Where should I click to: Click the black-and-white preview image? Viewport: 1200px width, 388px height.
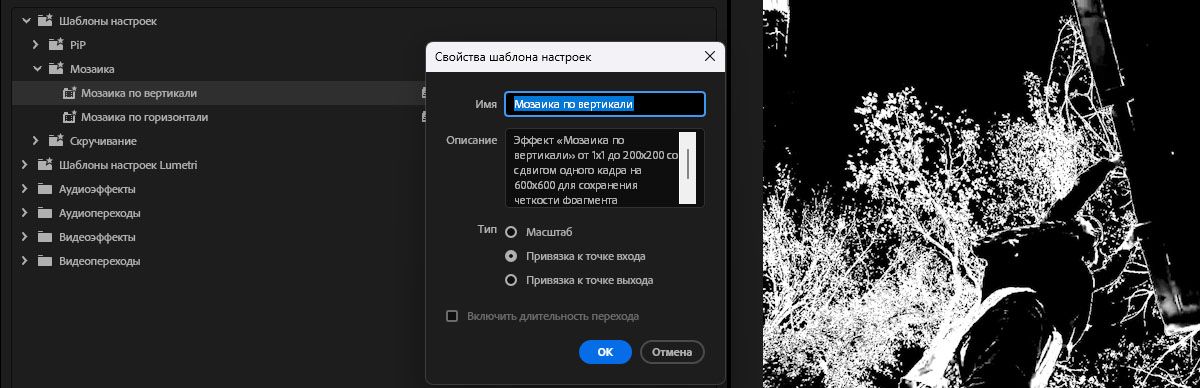pos(981,194)
